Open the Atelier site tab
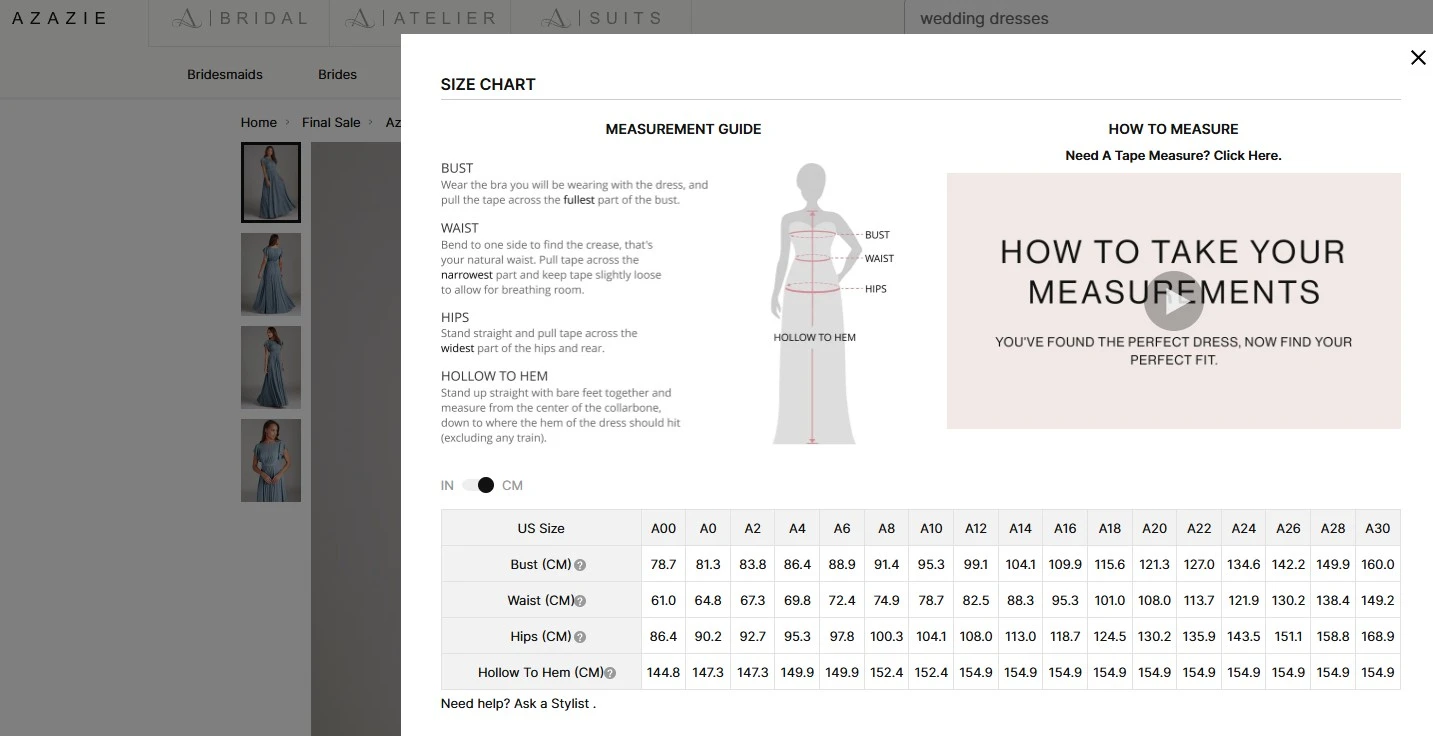The width and height of the screenshot is (1433, 736). (x=419, y=18)
